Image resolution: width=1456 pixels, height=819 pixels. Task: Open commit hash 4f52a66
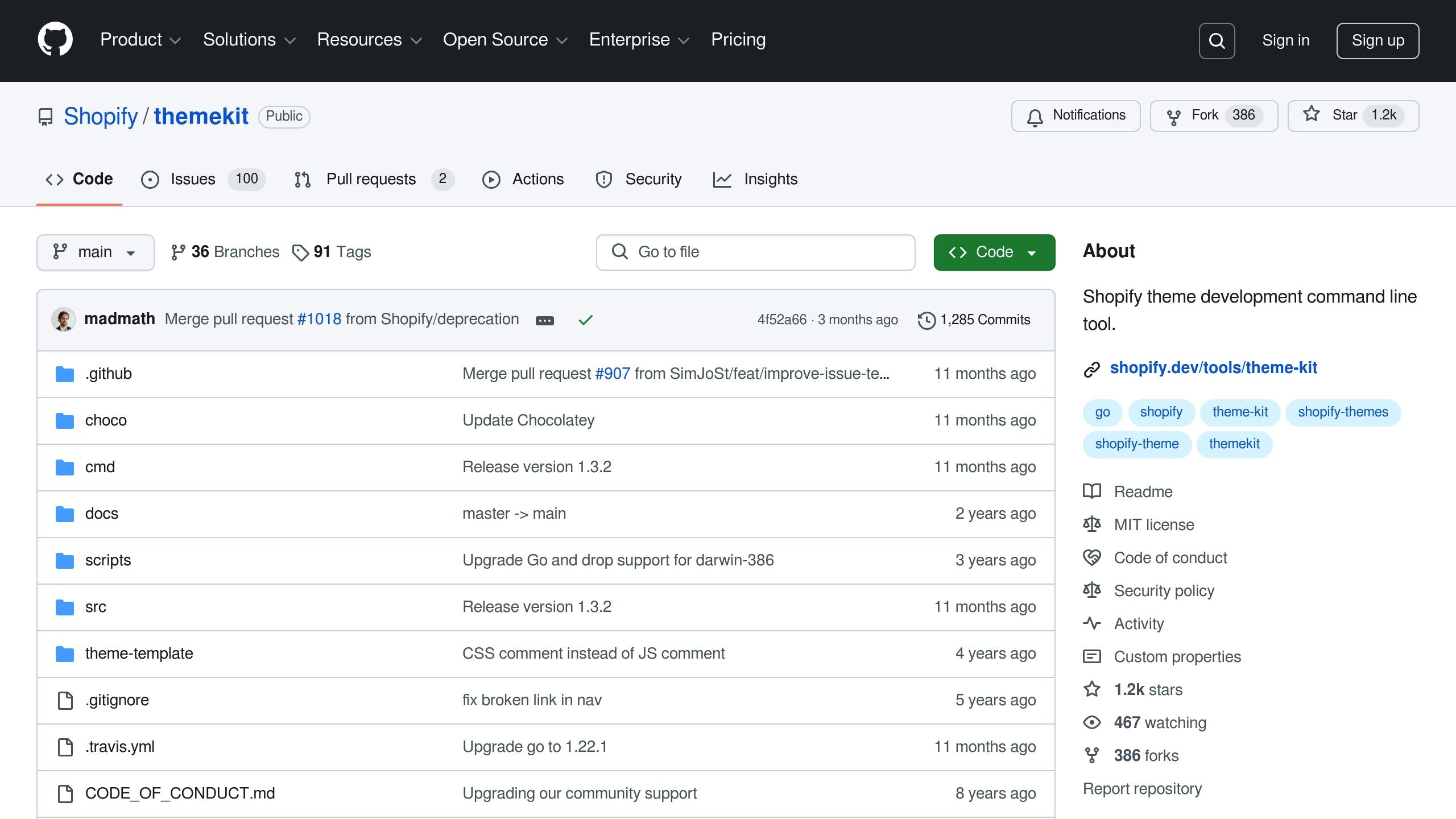tap(781, 320)
